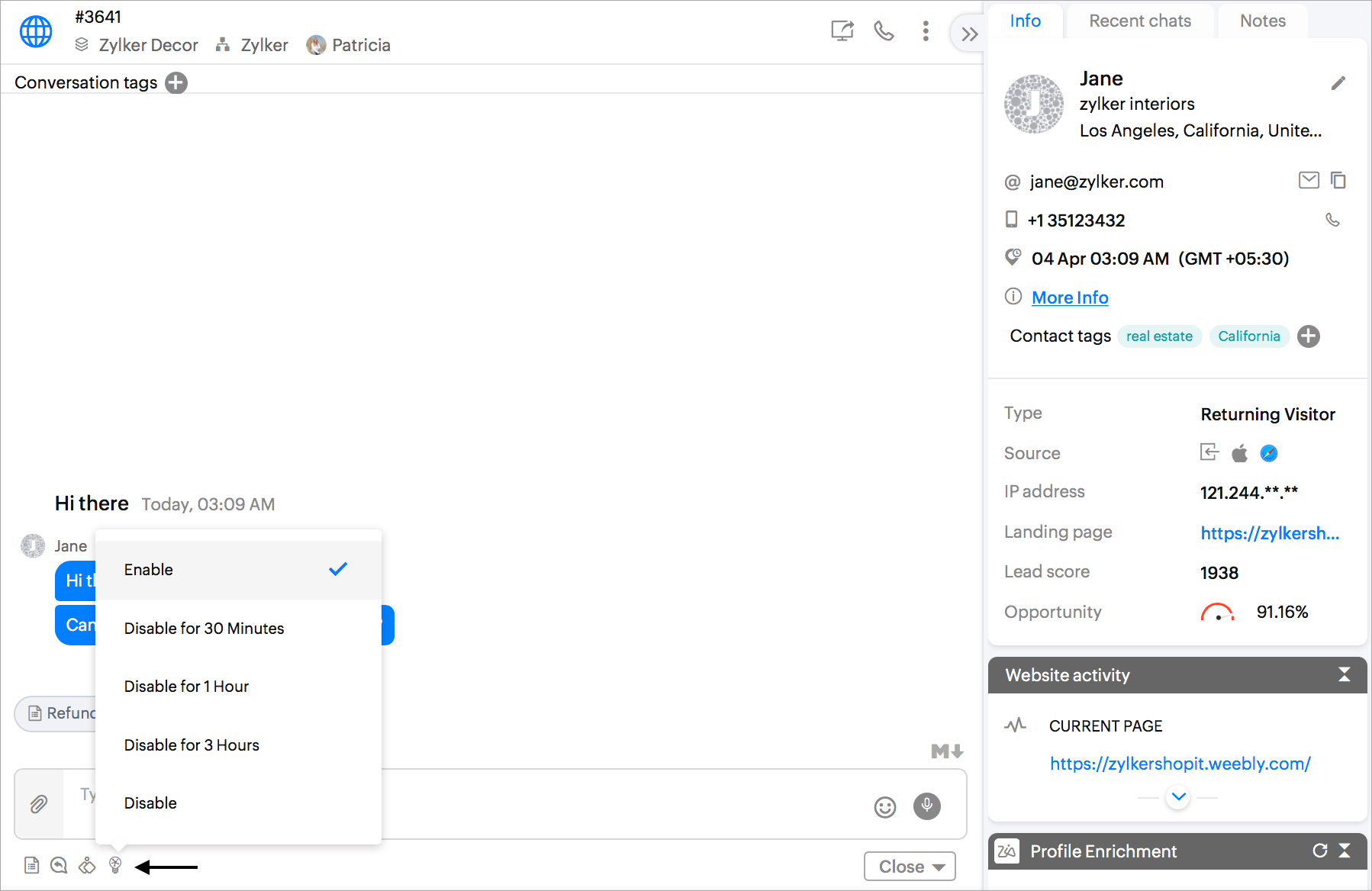Open the Close chat dropdown button
Screen dimensions: 1372x891
[x=910, y=867]
